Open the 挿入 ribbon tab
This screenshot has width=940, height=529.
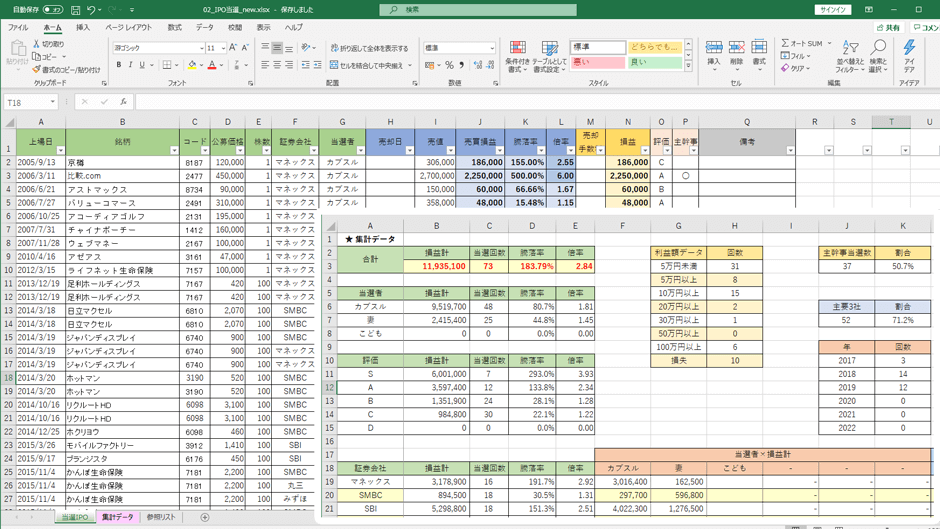(x=83, y=28)
